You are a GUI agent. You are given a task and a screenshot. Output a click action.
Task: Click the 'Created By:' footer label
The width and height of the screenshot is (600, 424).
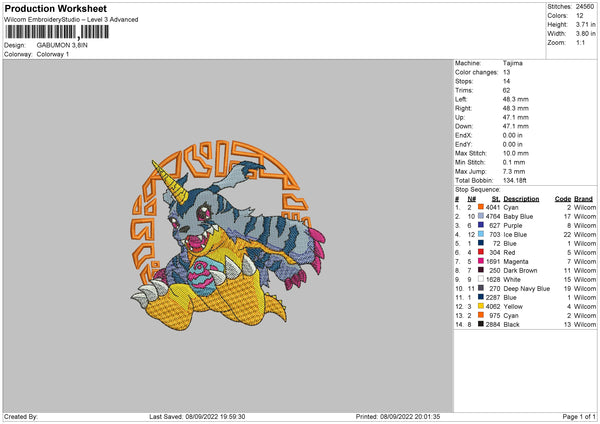point(21,416)
